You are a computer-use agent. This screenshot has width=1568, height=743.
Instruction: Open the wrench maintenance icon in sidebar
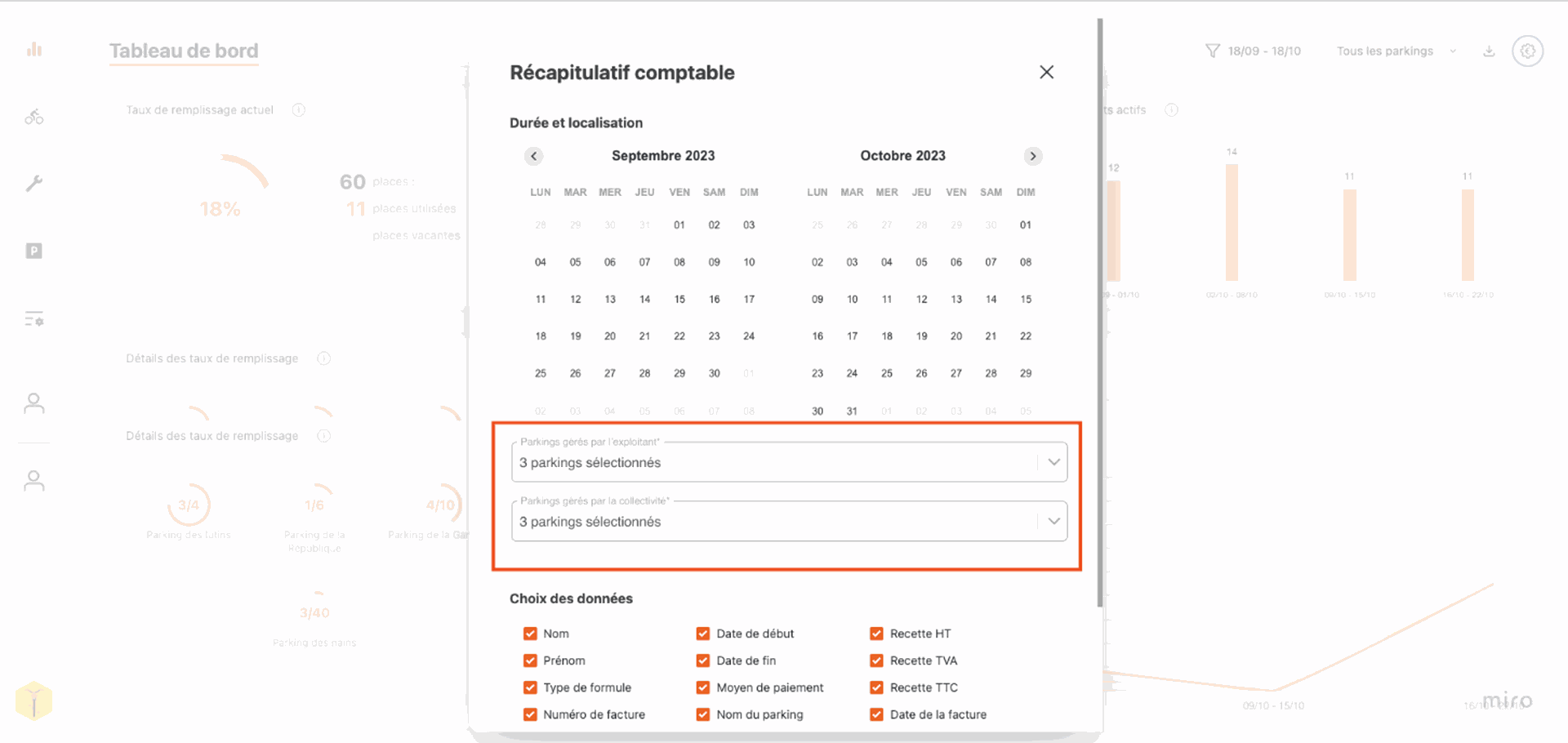pyautogui.click(x=34, y=184)
